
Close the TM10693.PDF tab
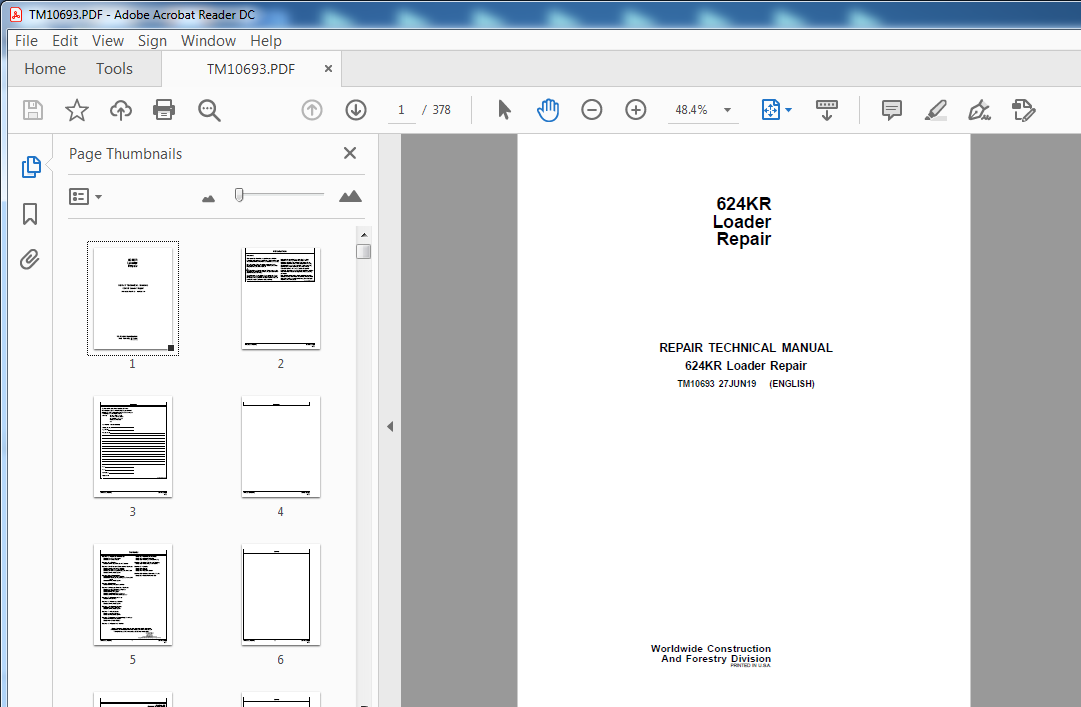328,68
